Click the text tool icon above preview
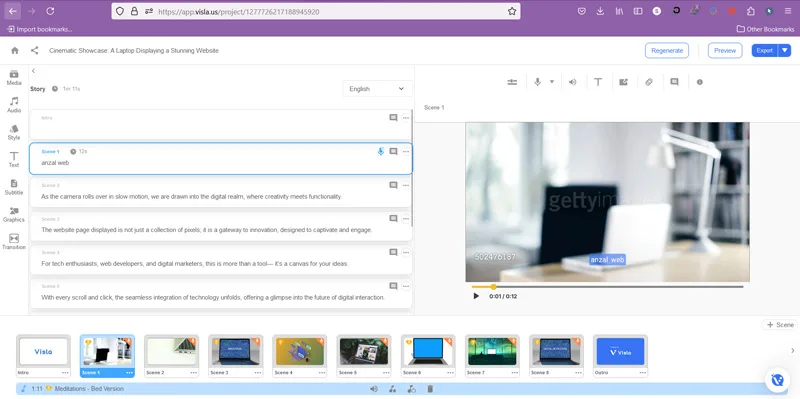Screen dimensions: 800x399 (x=598, y=82)
